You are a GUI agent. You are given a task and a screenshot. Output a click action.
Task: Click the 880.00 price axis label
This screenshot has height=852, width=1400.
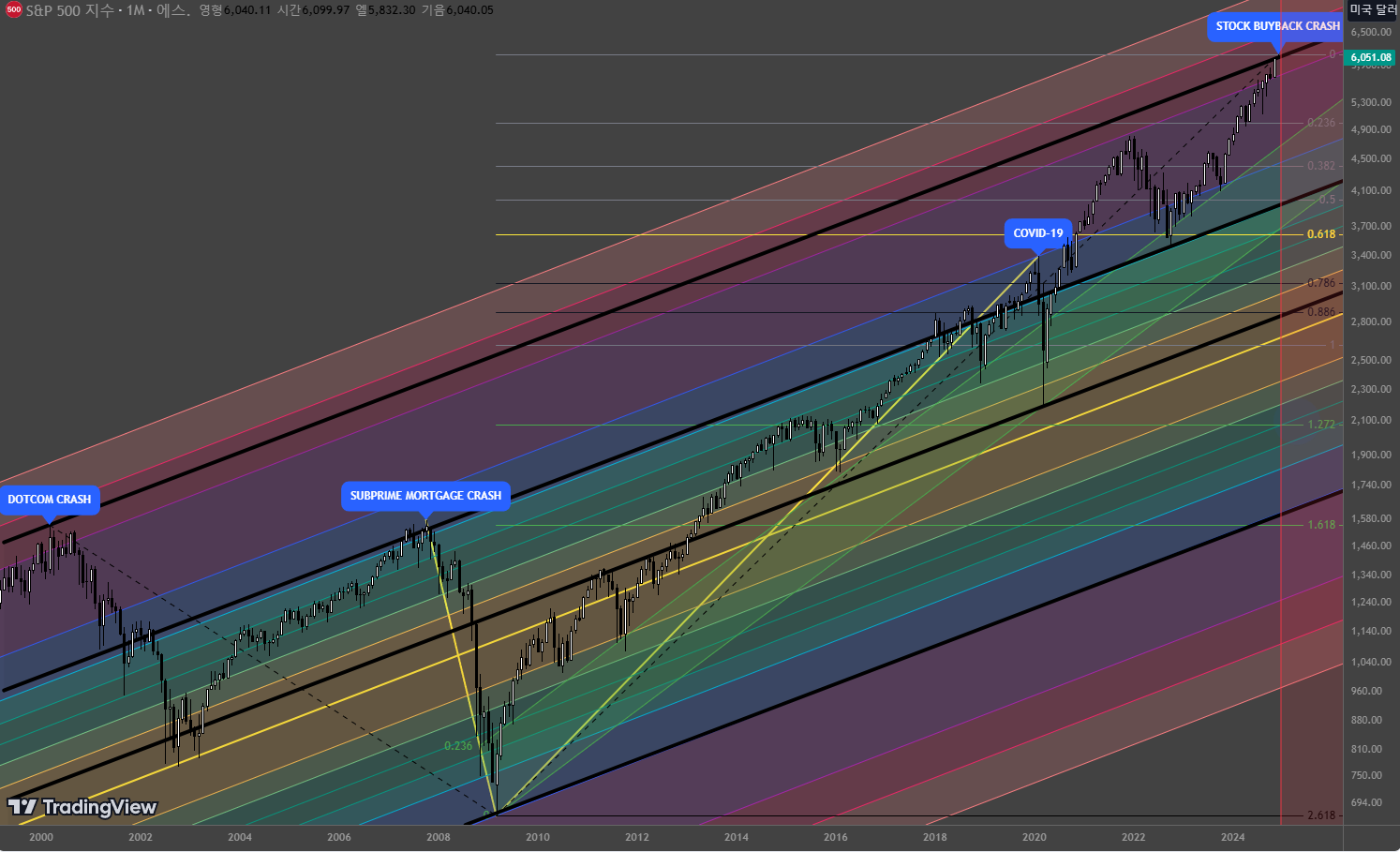click(x=1367, y=720)
